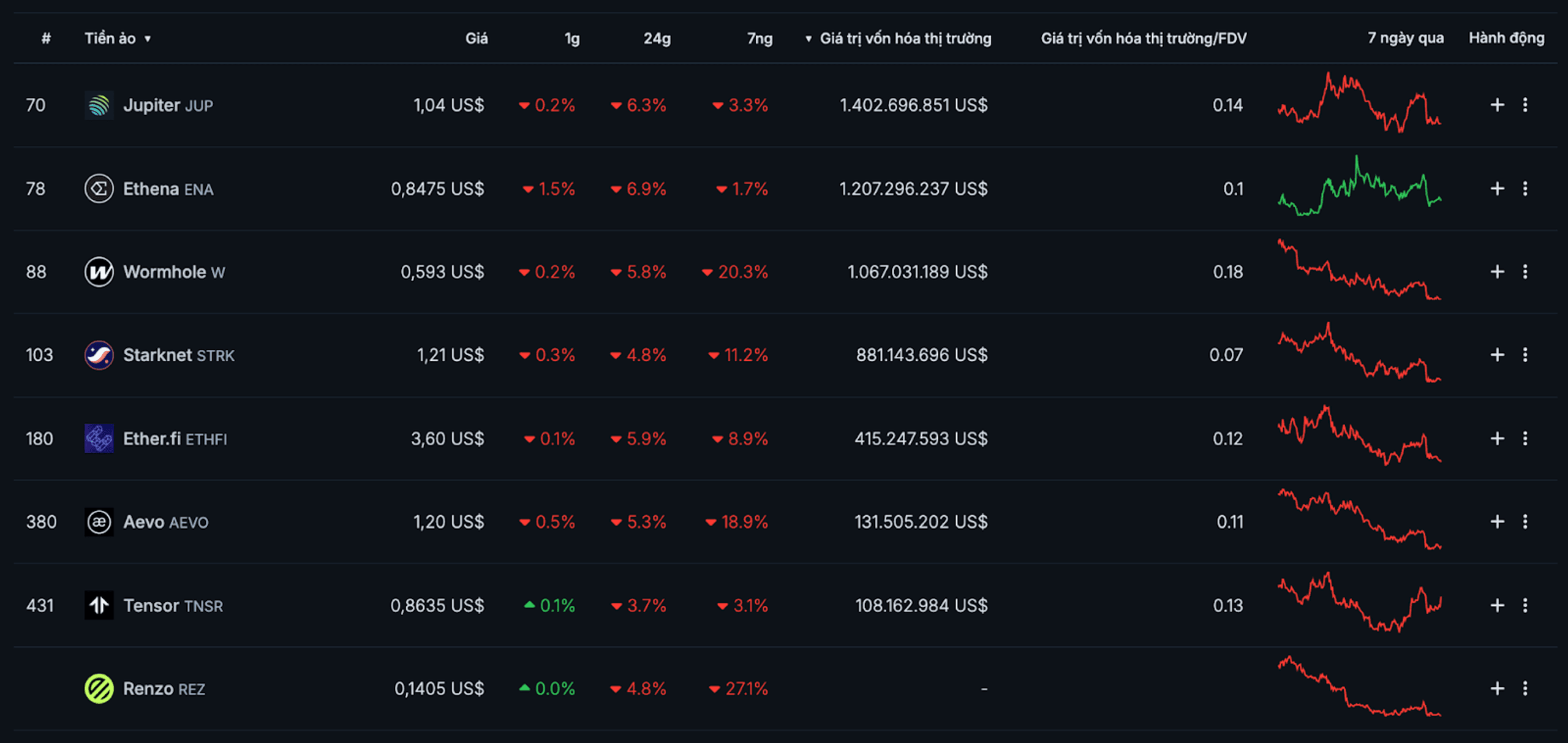Viewport: 1568px width, 743px height.
Task: Add Ether.fi with its plus icon
Action: coord(1497,438)
